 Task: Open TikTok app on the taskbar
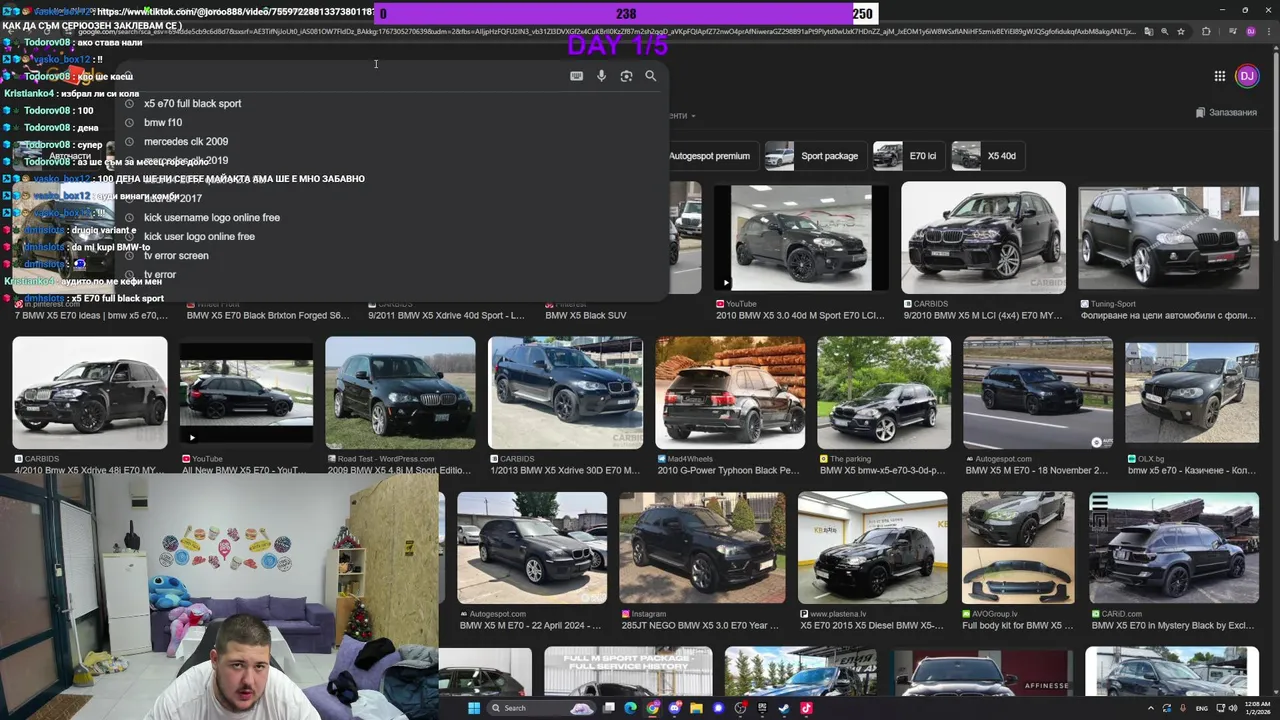tap(806, 708)
